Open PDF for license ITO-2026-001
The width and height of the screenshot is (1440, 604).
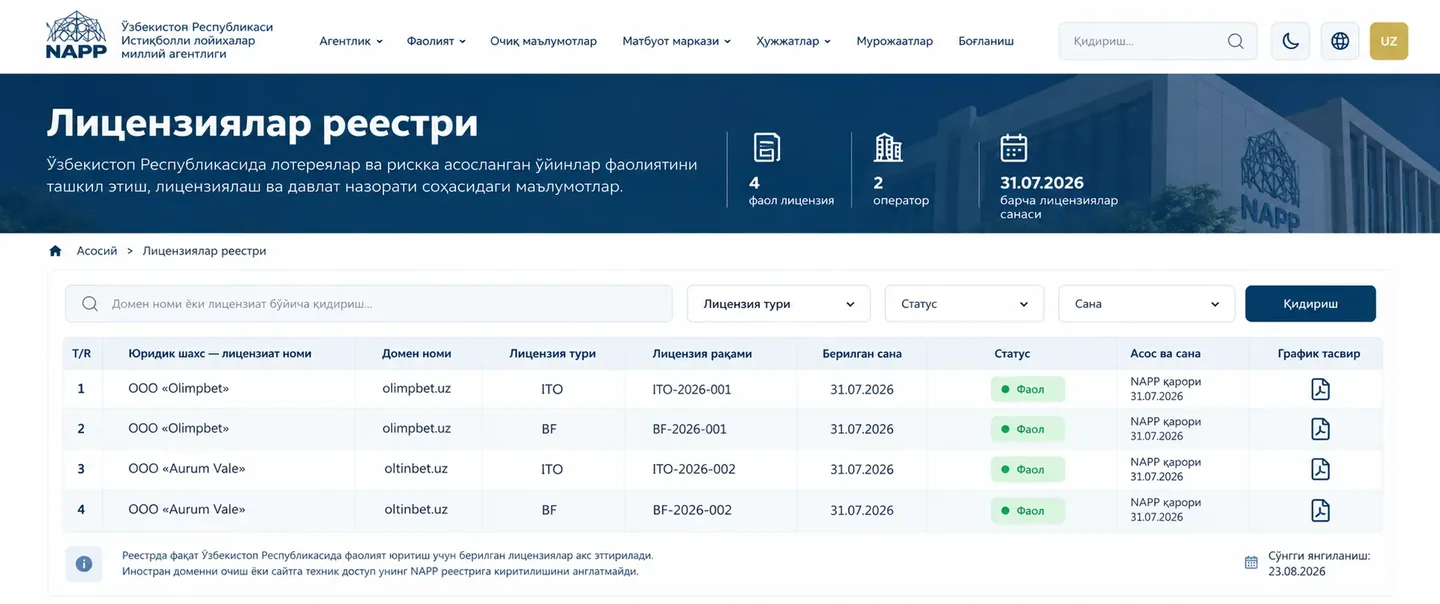pos(1320,389)
